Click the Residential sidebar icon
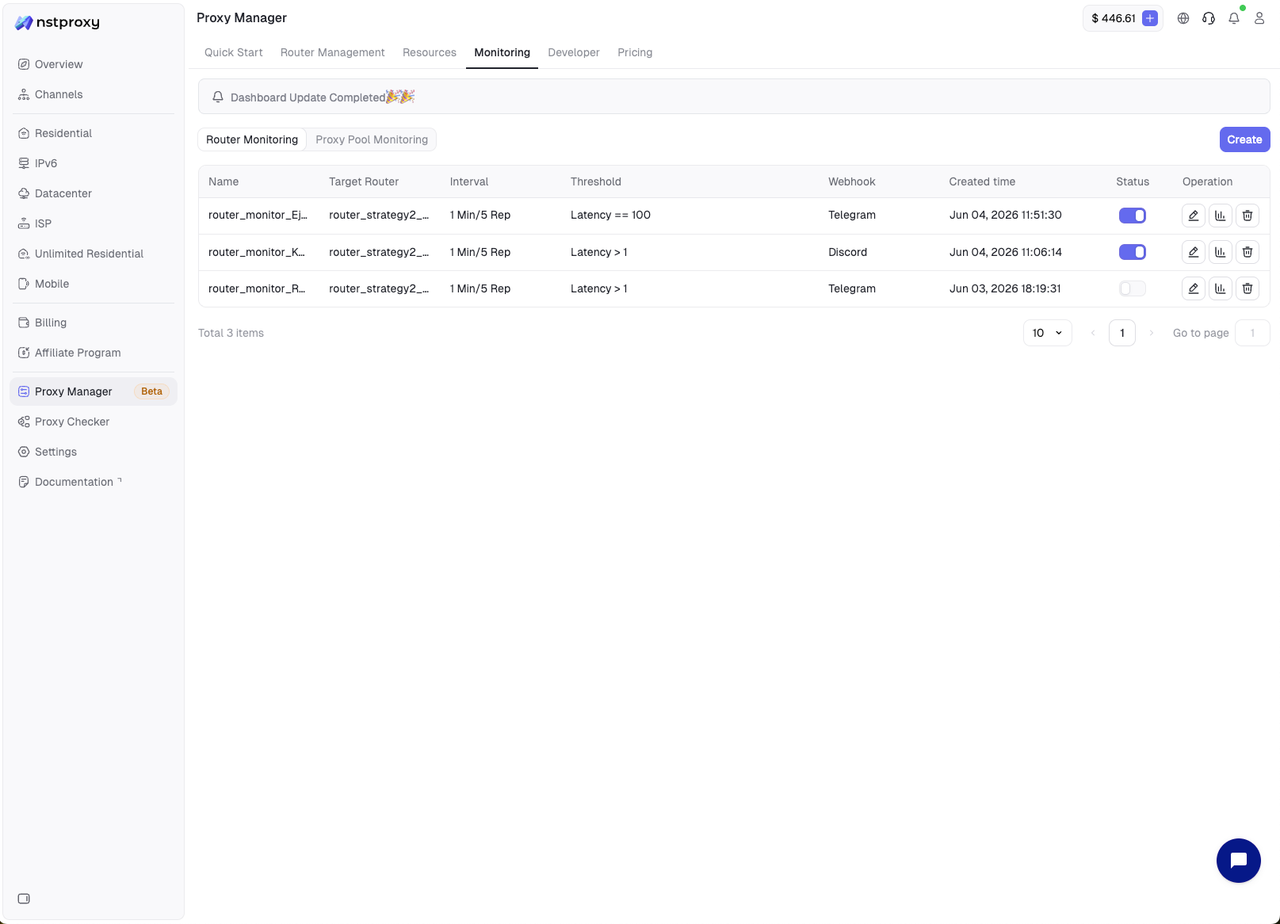Viewport: 1280px width, 924px height. [24, 133]
